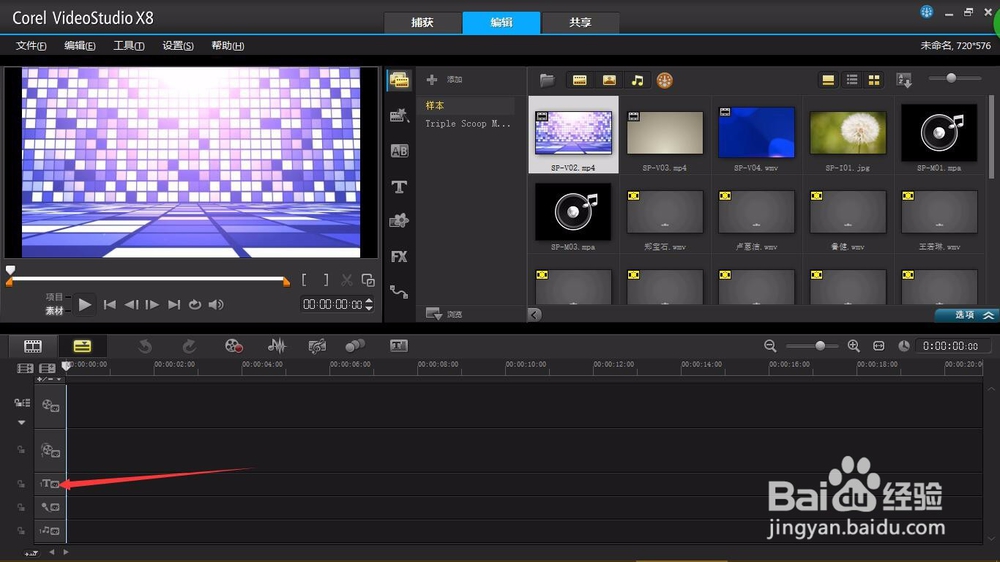Viewport: 1000px width, 562px height.
Task: Play the preview video
Action: pos(84,305)
